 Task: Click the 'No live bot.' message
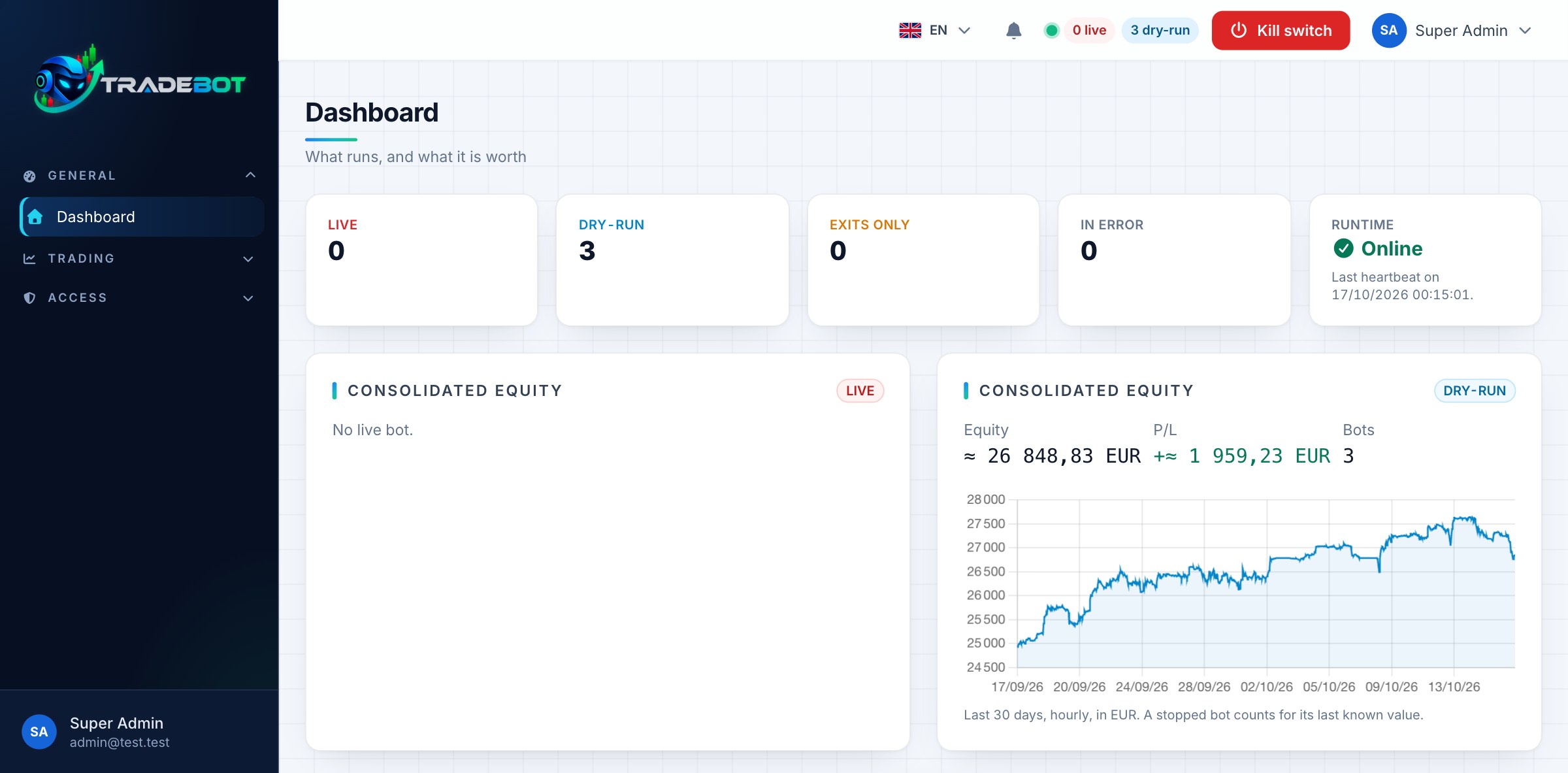pyautogui.click(x=372, y=430)
